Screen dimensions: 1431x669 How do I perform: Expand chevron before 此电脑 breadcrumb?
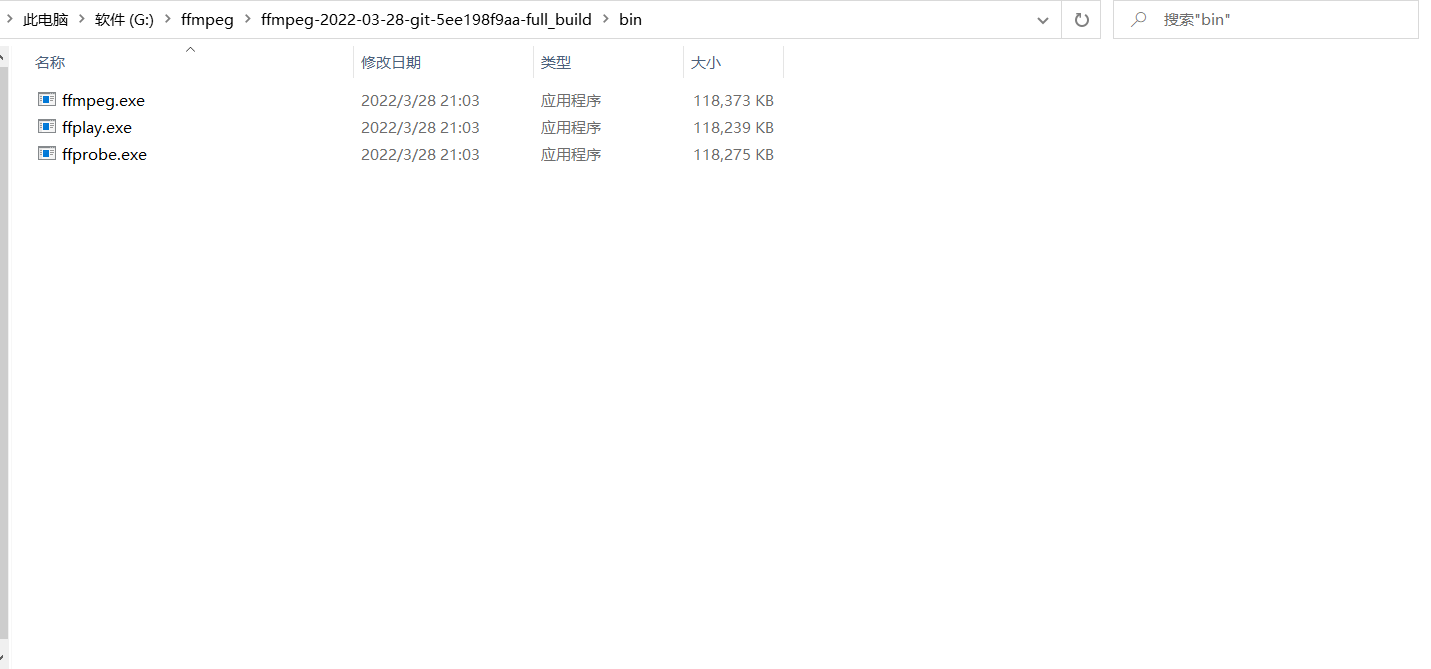pos(10,19)
